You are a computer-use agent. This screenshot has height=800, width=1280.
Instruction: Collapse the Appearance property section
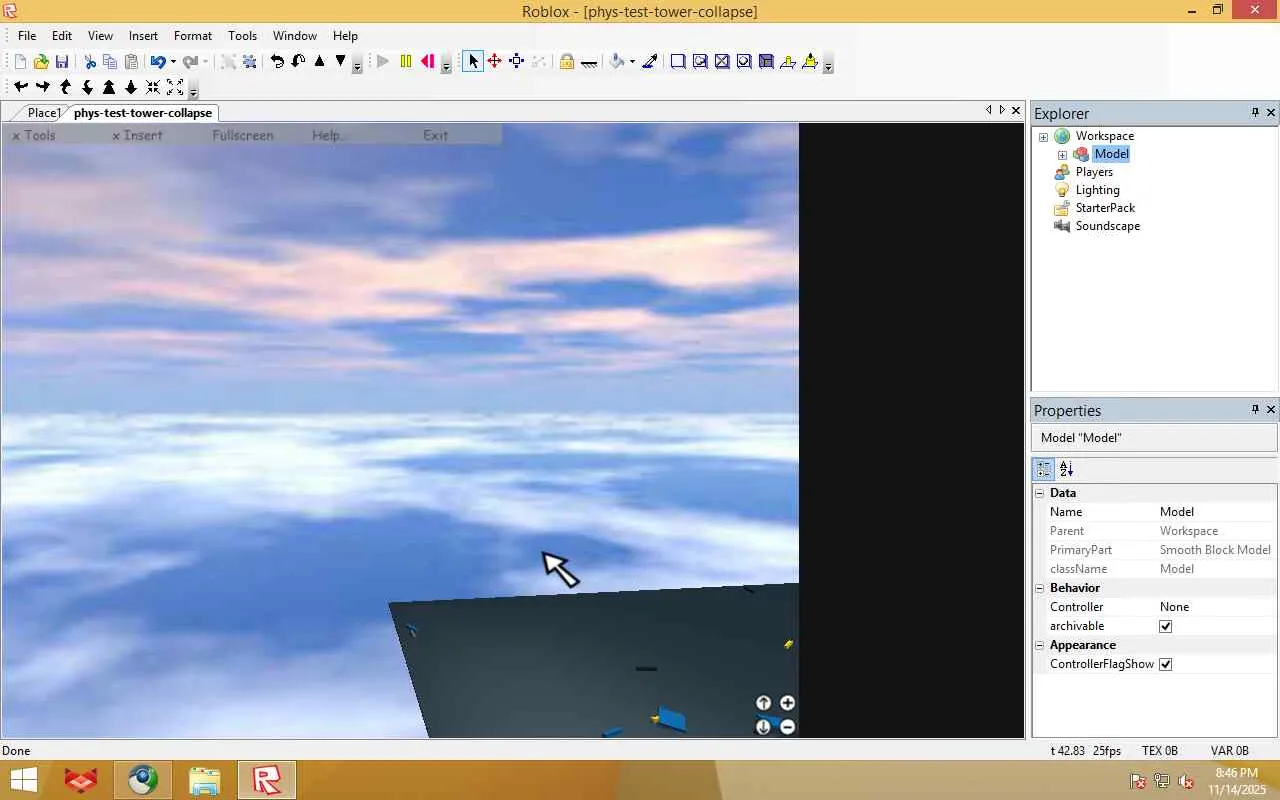(x=1039, y=645)
